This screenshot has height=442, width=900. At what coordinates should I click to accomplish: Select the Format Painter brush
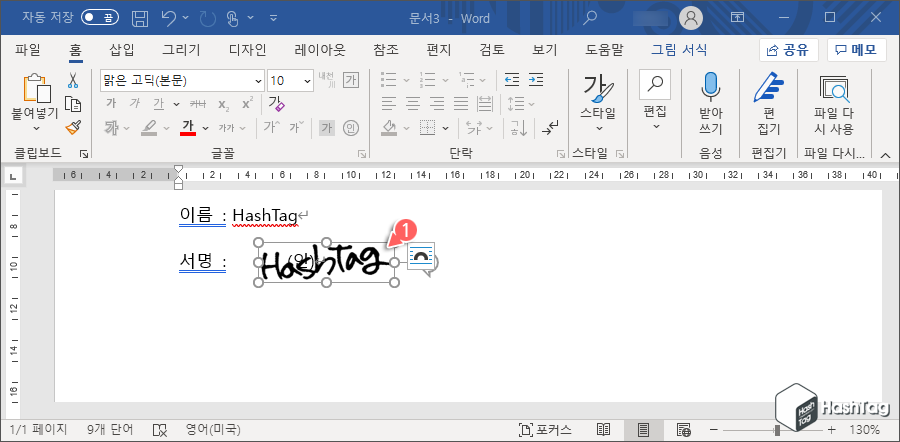[x=73, y=127]
